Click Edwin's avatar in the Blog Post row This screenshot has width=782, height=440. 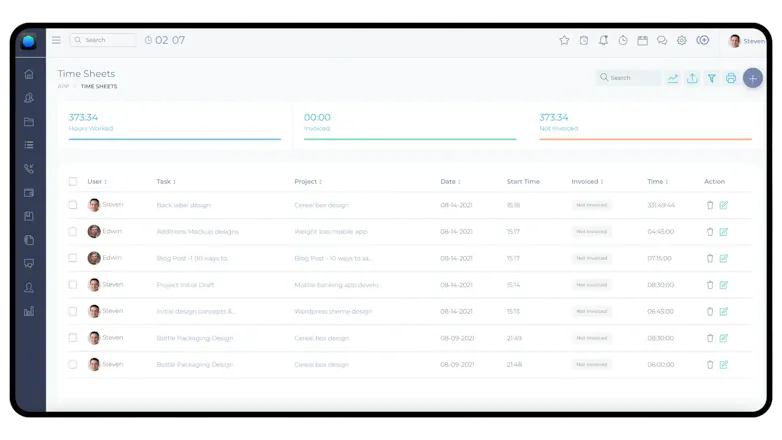pos(94,258)
